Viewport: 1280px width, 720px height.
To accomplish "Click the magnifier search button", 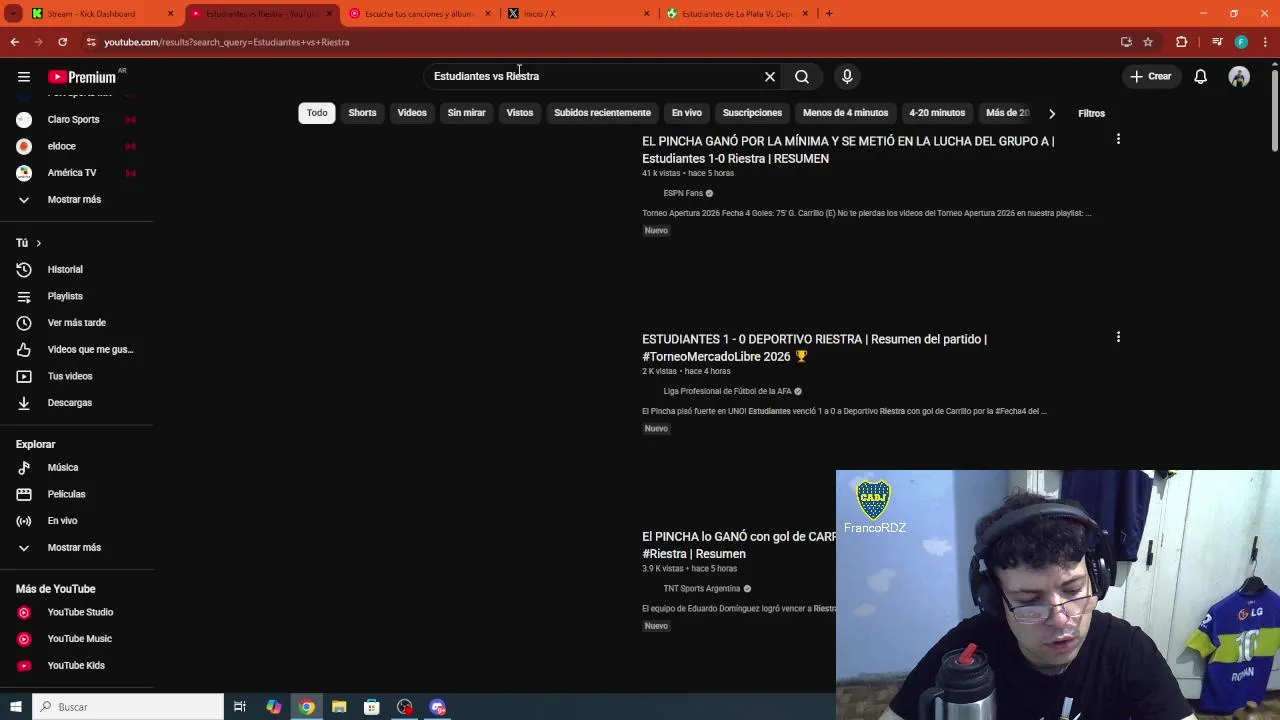I will tap(802, 76).
